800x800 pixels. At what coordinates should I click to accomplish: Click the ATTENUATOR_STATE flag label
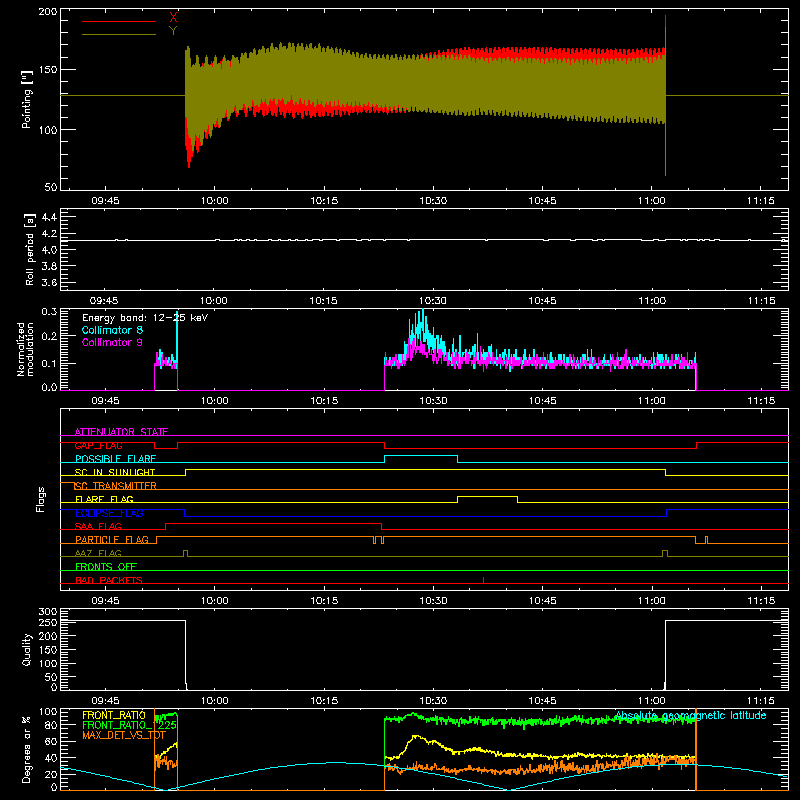(x=121, y=432)
